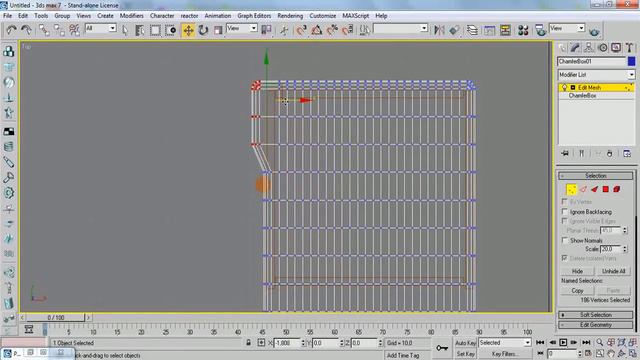This screenshot has height=360, width=640.
Task: Toggle the Percent Snap icon
Action: [x=332, y=30]
